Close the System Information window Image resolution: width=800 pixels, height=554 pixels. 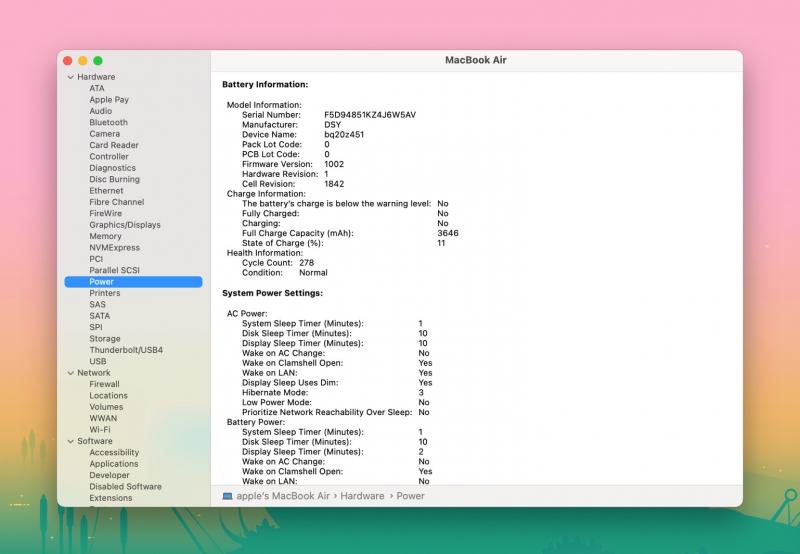coord(67,61)
